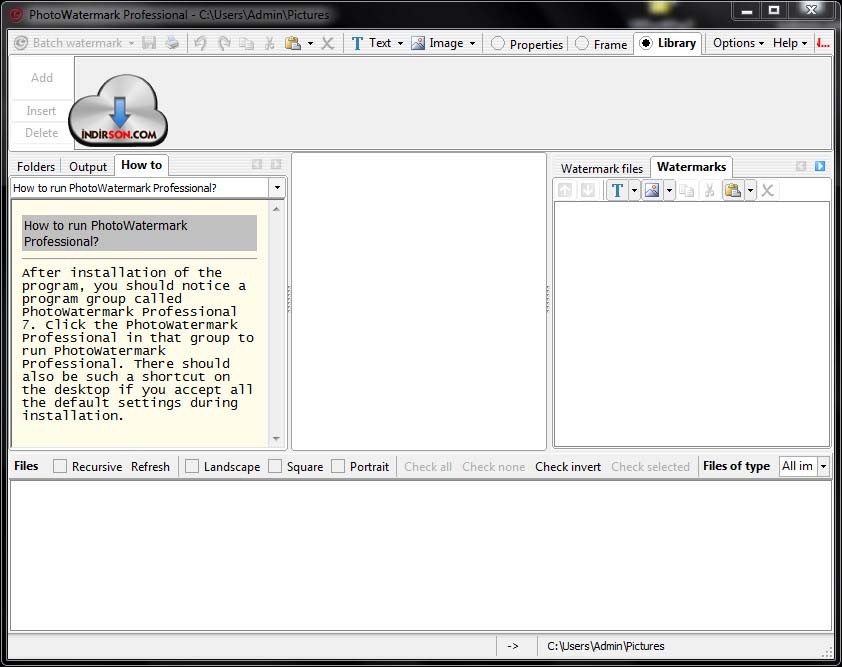The width and height of the screenshot is (842, 667).
Task: Click the Undo arrow icon
Action: (x=200, y=43)
